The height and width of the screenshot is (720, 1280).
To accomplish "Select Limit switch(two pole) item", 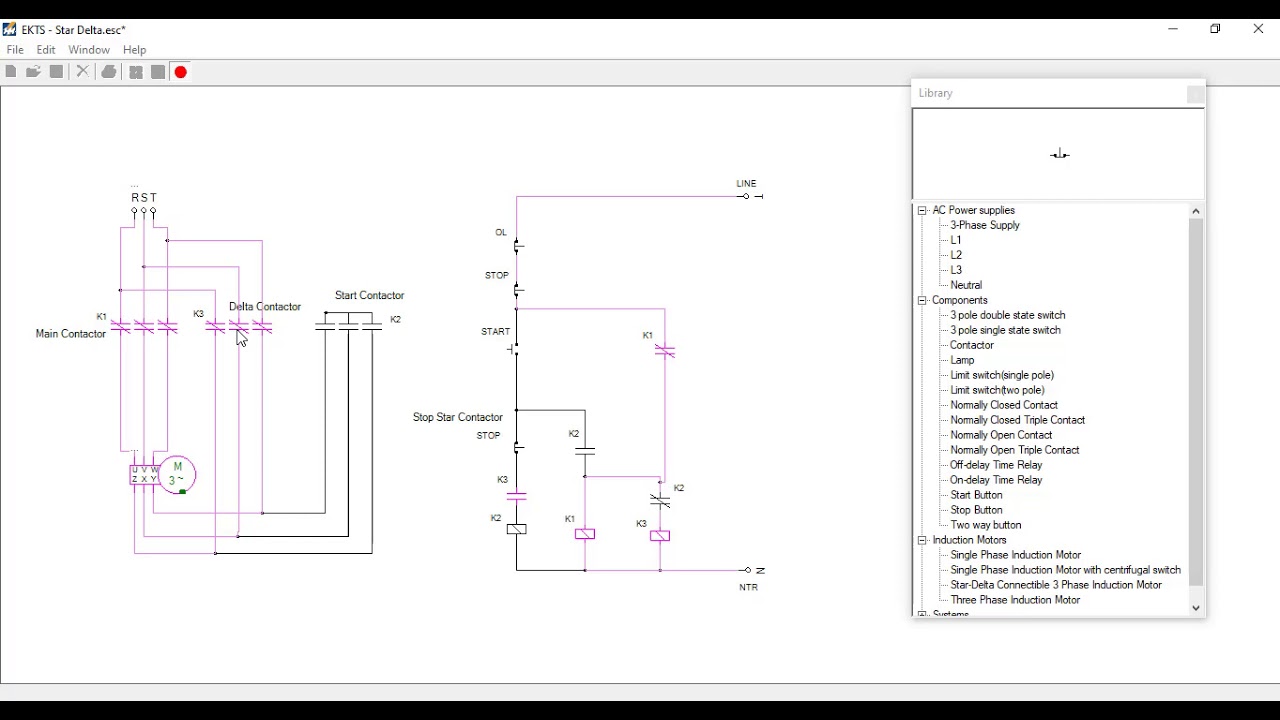I will [998, 391].
